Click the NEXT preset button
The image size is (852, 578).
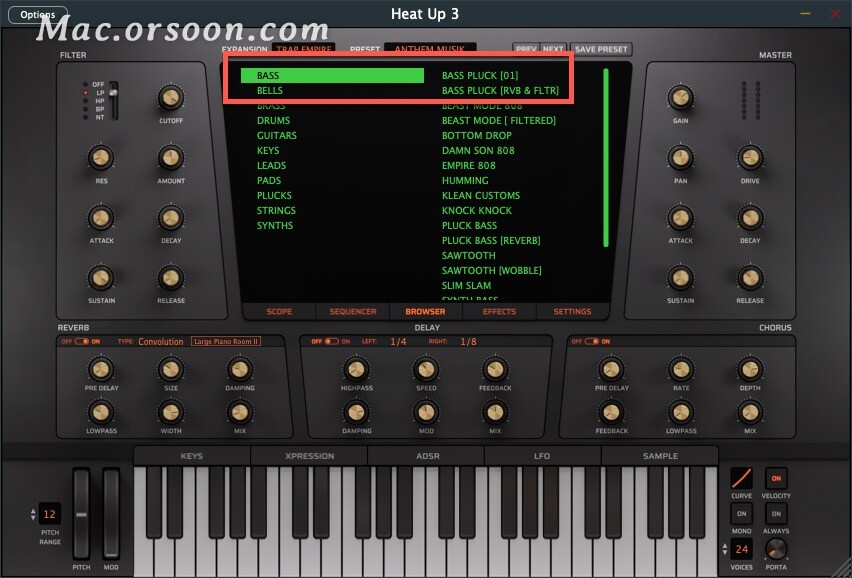(x=553, y=49)
